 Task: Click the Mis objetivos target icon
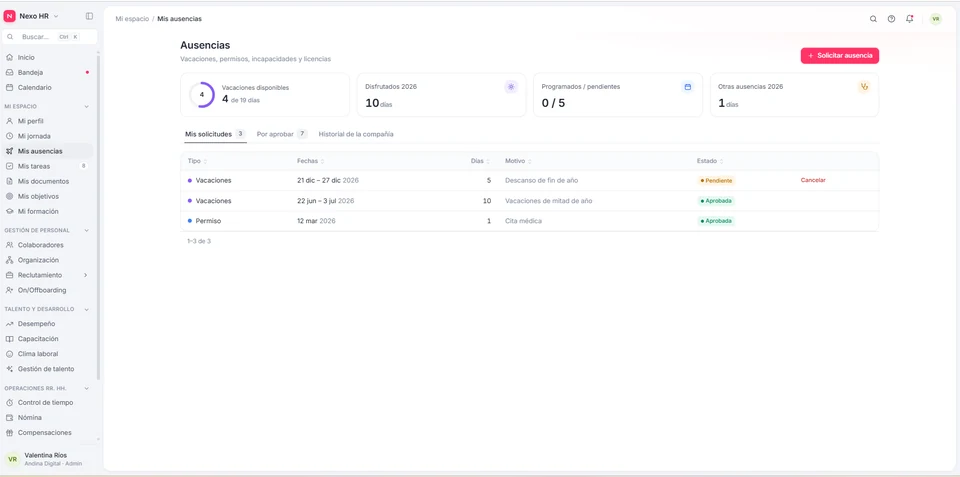(x=9, y=197)
